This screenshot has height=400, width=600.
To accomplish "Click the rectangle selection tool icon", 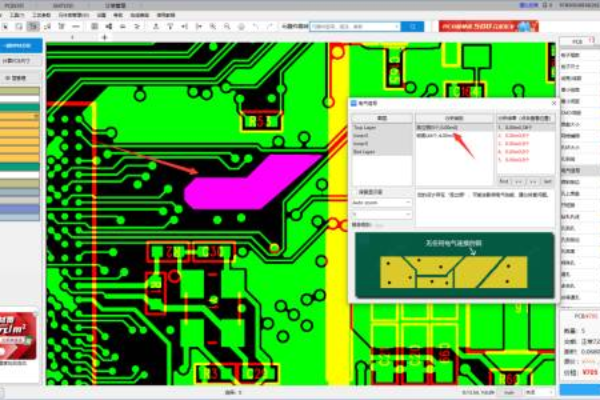I will (x=19, y=27).
